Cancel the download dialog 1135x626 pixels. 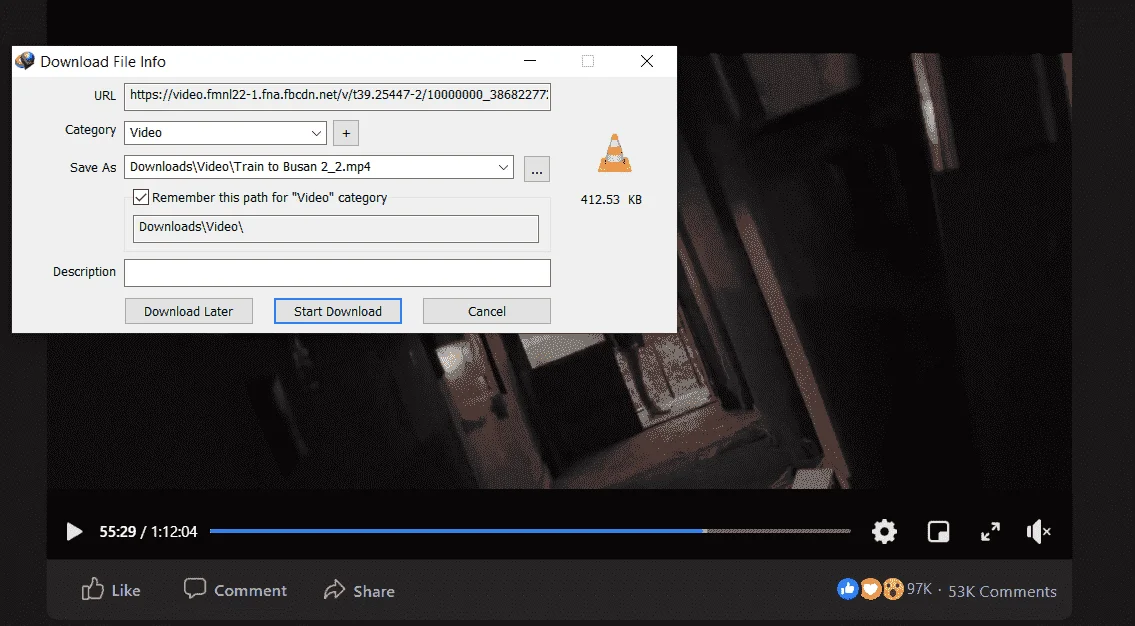click(x=486, y=311)
